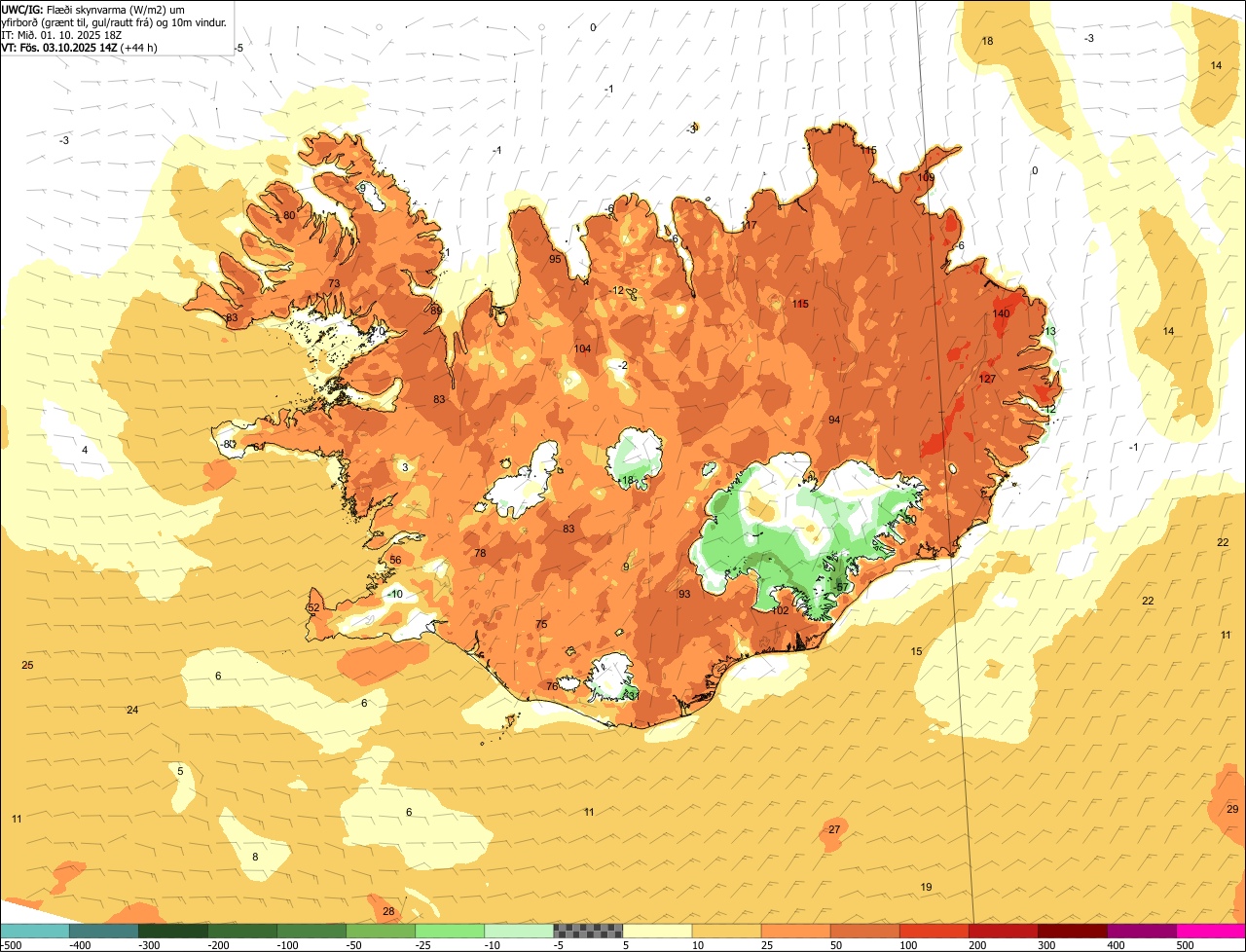Click the 73 value on the map

(334, 283)
